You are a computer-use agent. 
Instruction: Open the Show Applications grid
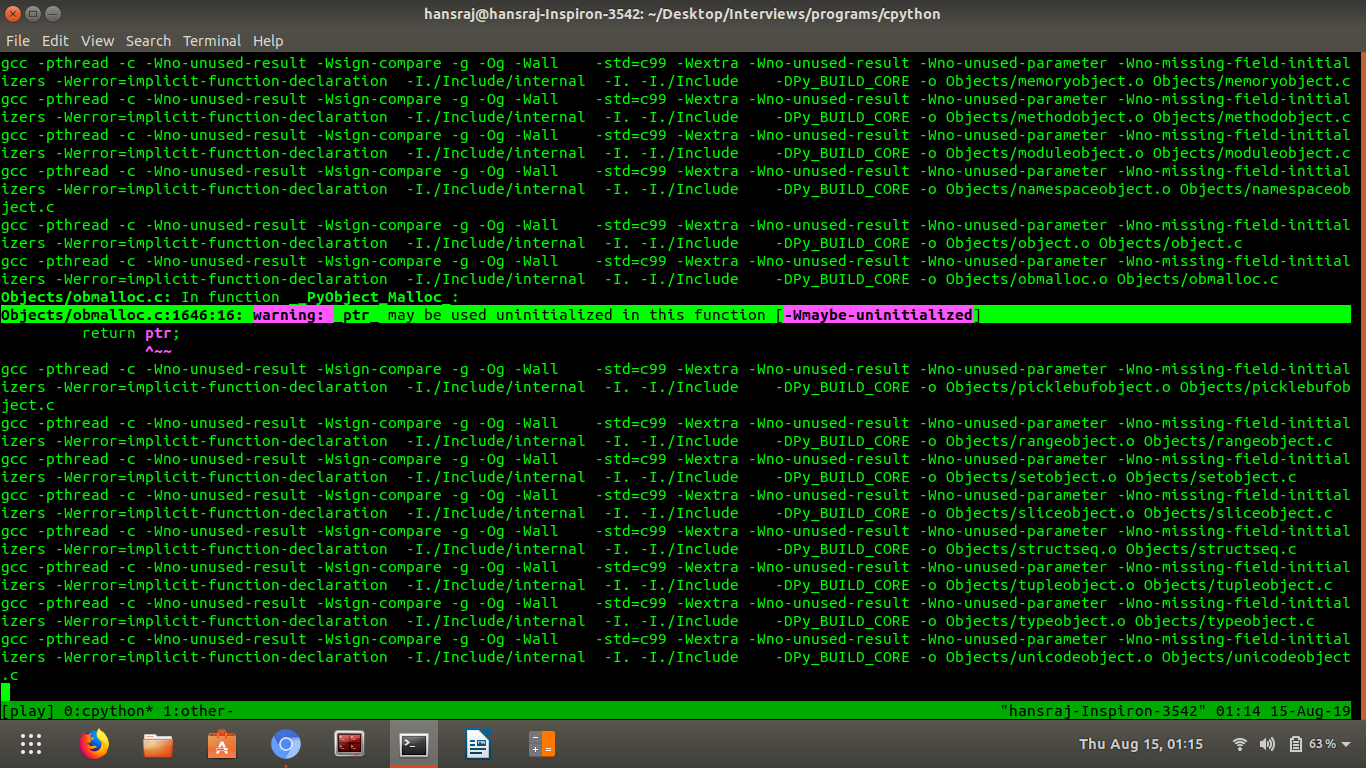[x=31, y=744]
